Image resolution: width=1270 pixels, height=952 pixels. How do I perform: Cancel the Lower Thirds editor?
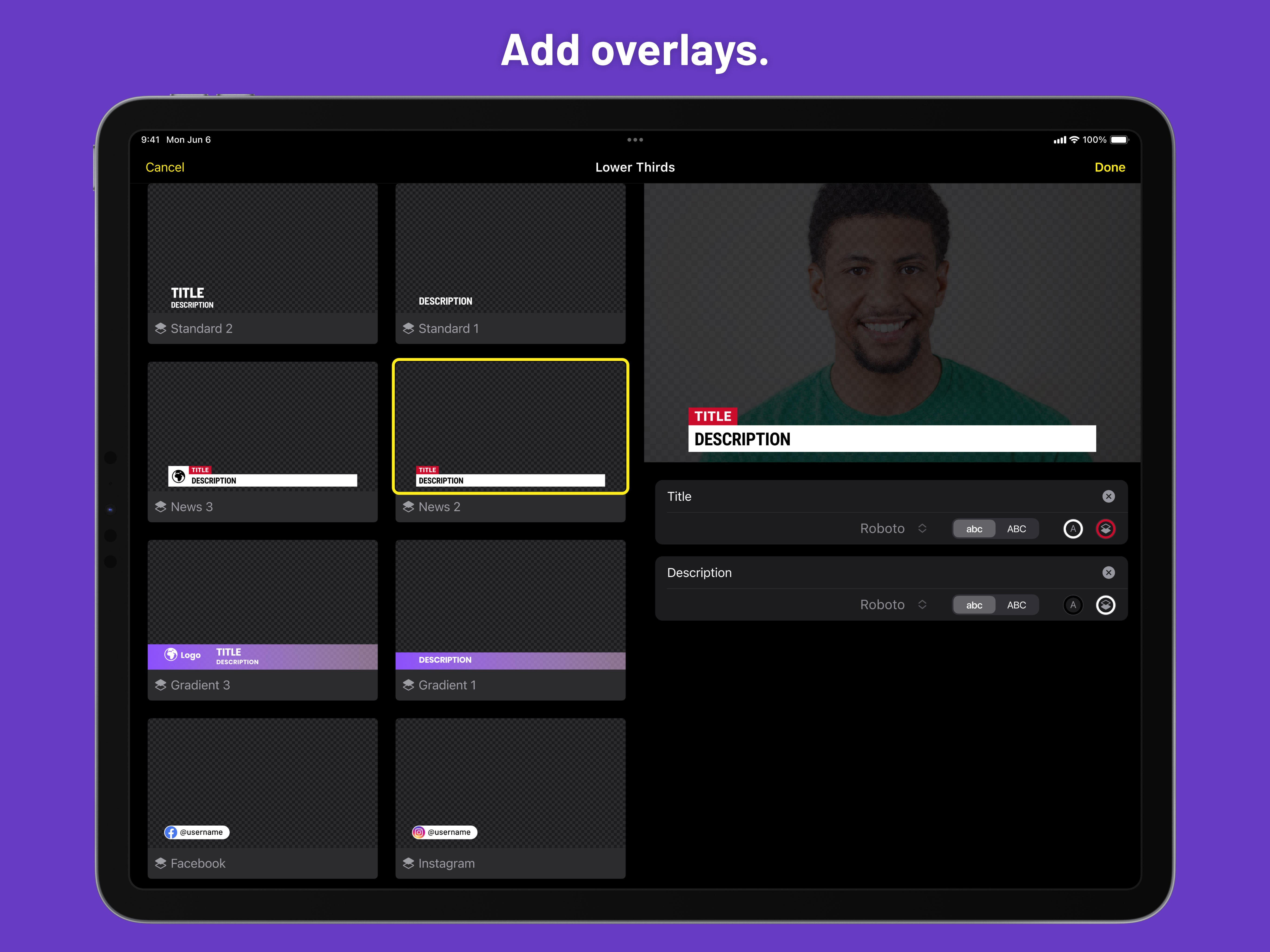pos(165,167)
